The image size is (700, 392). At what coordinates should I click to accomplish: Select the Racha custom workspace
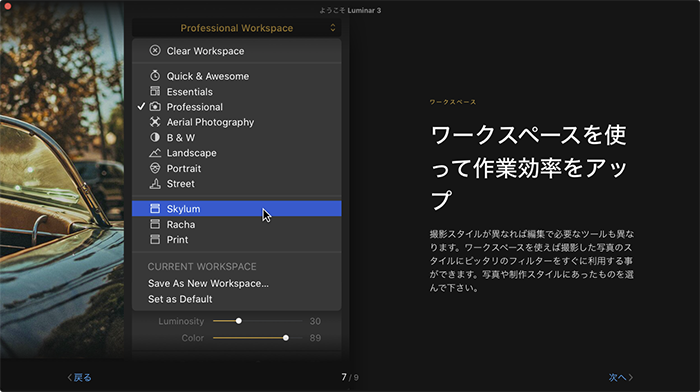click(x=237, y=224)
